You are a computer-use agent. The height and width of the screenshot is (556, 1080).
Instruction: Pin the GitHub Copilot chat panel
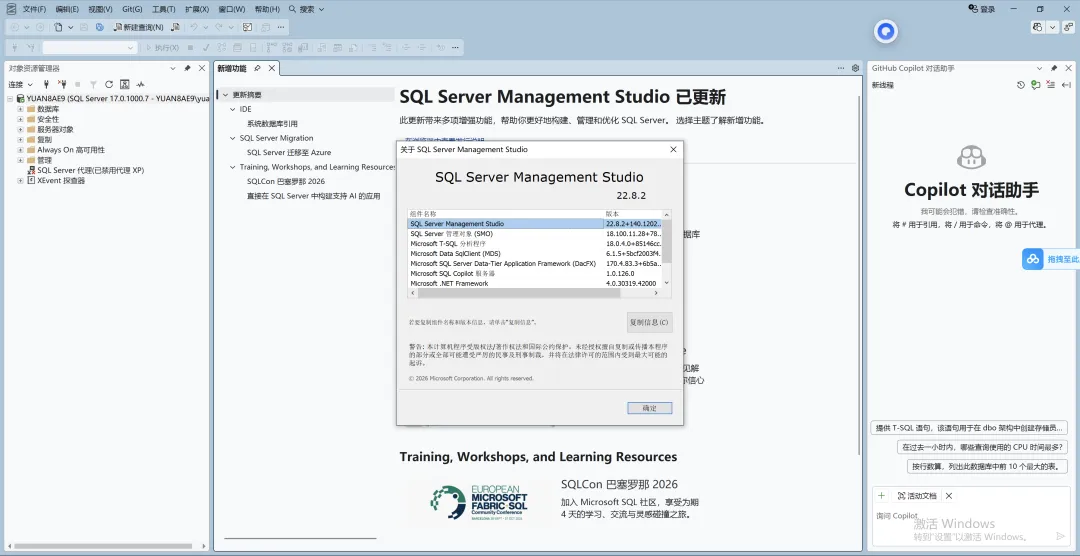point(1054,68)
